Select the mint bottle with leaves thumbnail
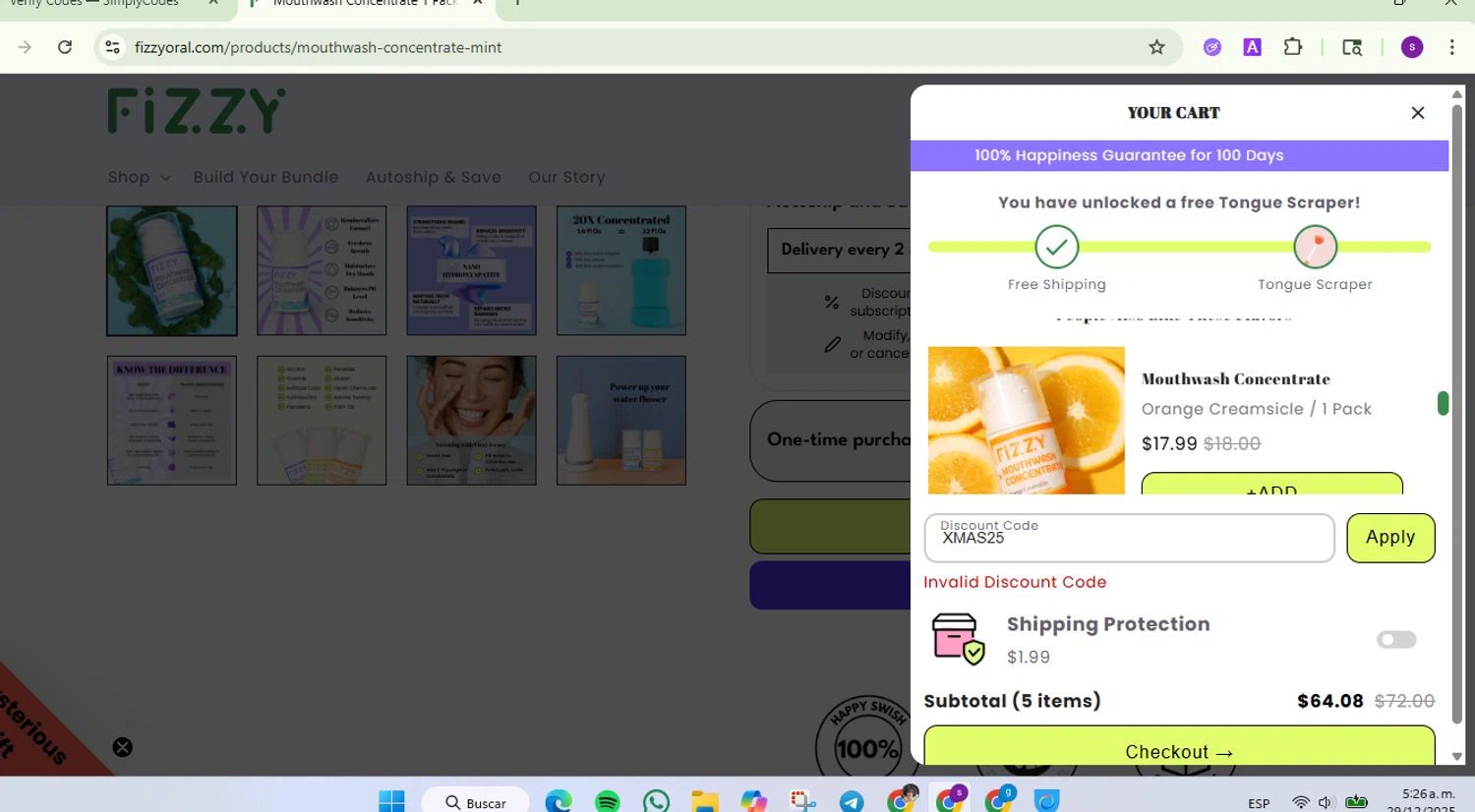 pos(172,271)
